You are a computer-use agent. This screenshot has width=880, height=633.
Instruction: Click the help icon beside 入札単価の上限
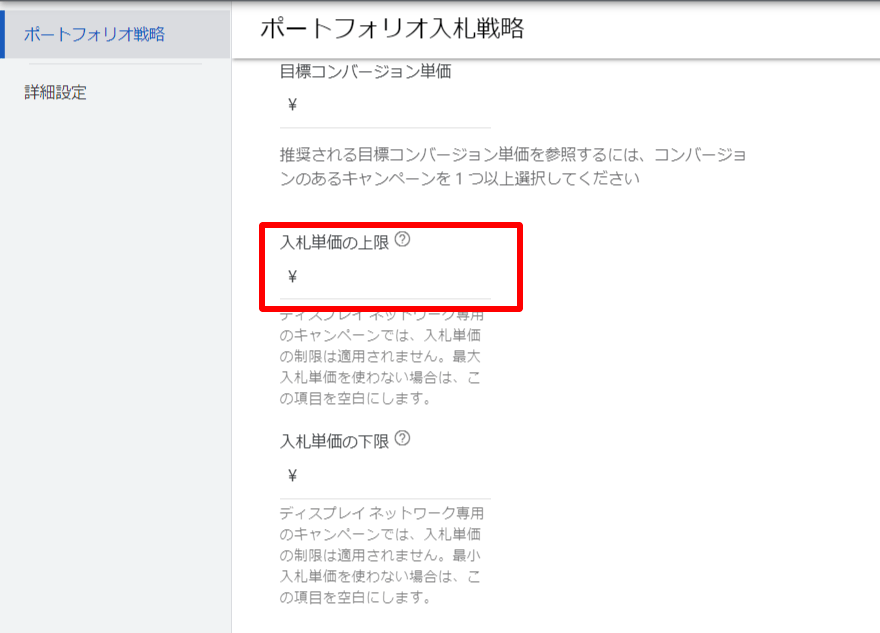(x=403, y=240)
